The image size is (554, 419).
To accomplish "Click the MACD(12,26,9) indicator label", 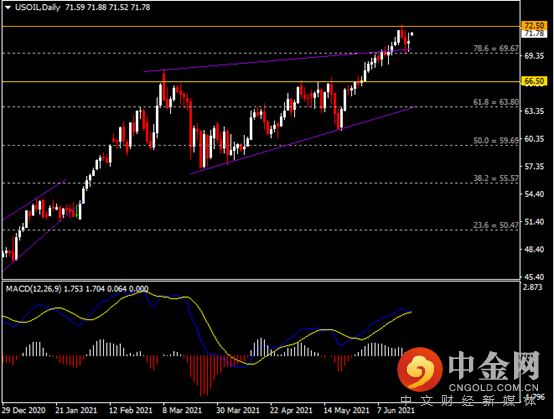I will (33, 289).
